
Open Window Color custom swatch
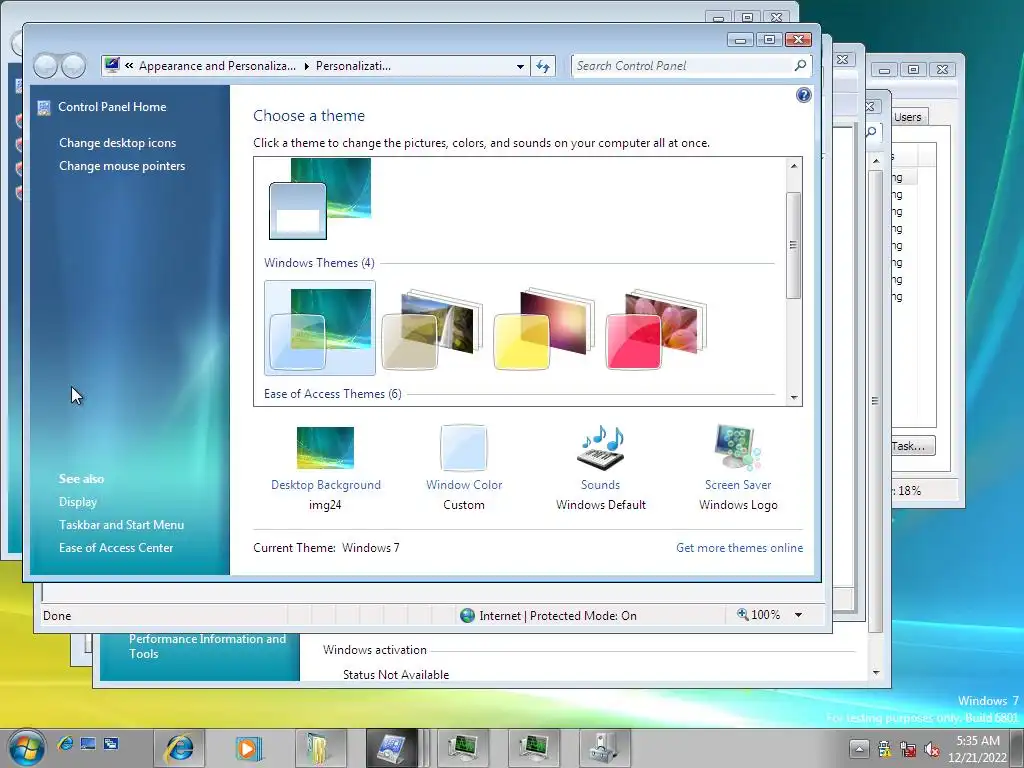pos(464,447)
